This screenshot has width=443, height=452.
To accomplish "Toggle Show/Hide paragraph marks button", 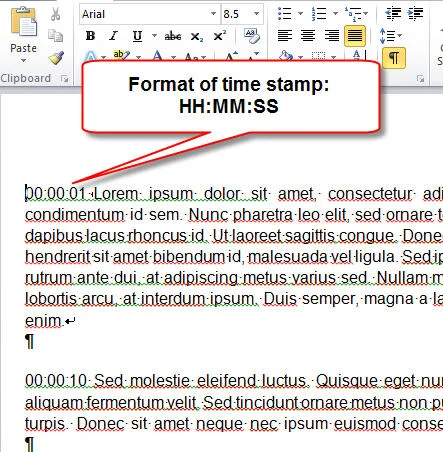I will [x=394, y=58].
